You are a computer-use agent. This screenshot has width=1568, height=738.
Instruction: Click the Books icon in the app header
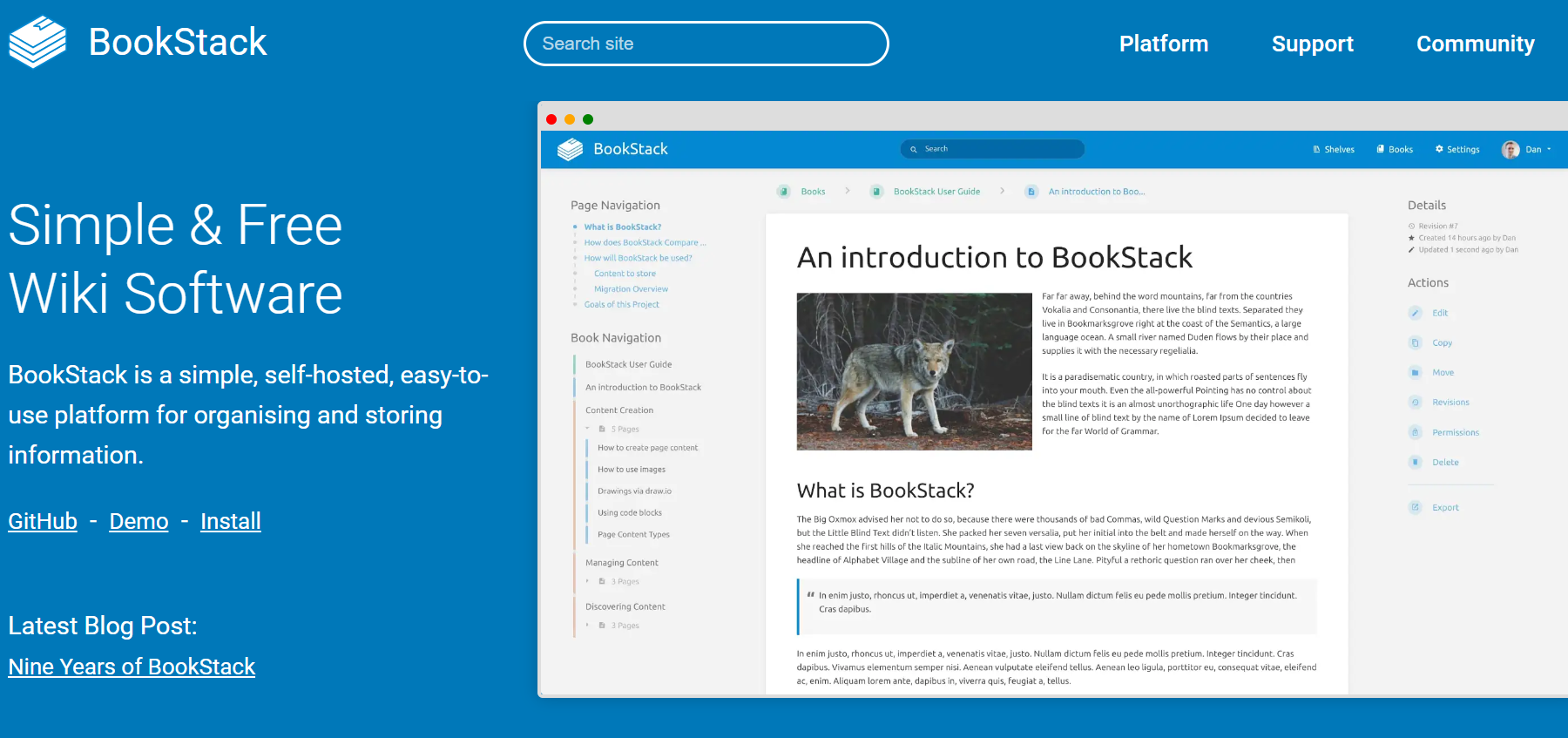tap(1381, 149)
